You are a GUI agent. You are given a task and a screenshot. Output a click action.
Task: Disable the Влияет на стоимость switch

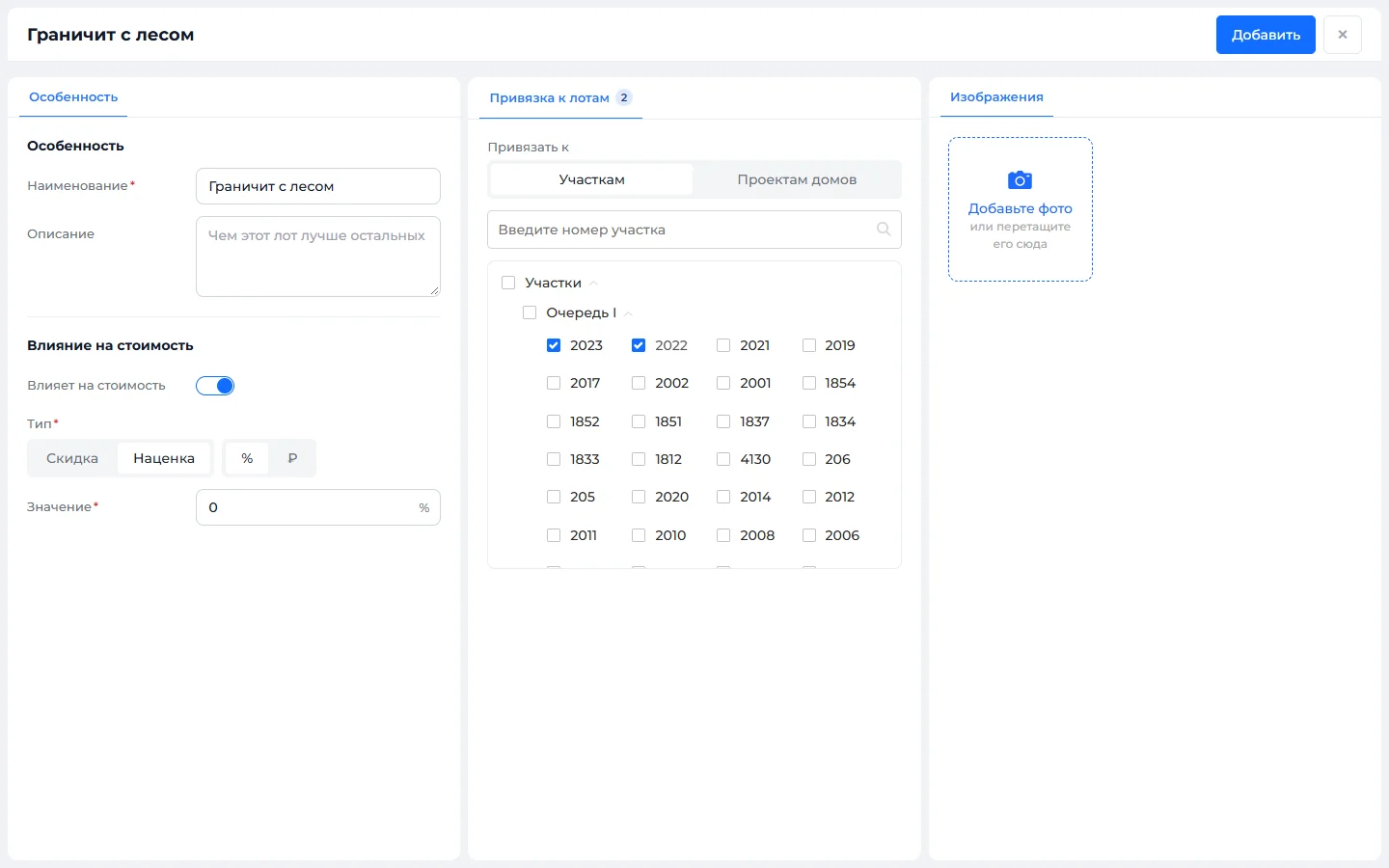point(215,386)
